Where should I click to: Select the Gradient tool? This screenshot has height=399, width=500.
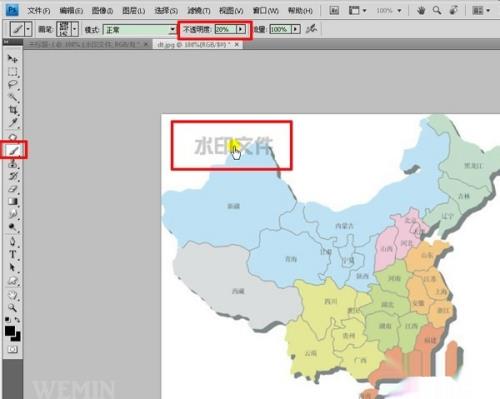pos(13,201)
